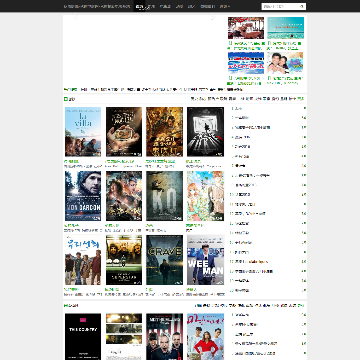Open the poster showing hands holding a card

pos(124,132)
